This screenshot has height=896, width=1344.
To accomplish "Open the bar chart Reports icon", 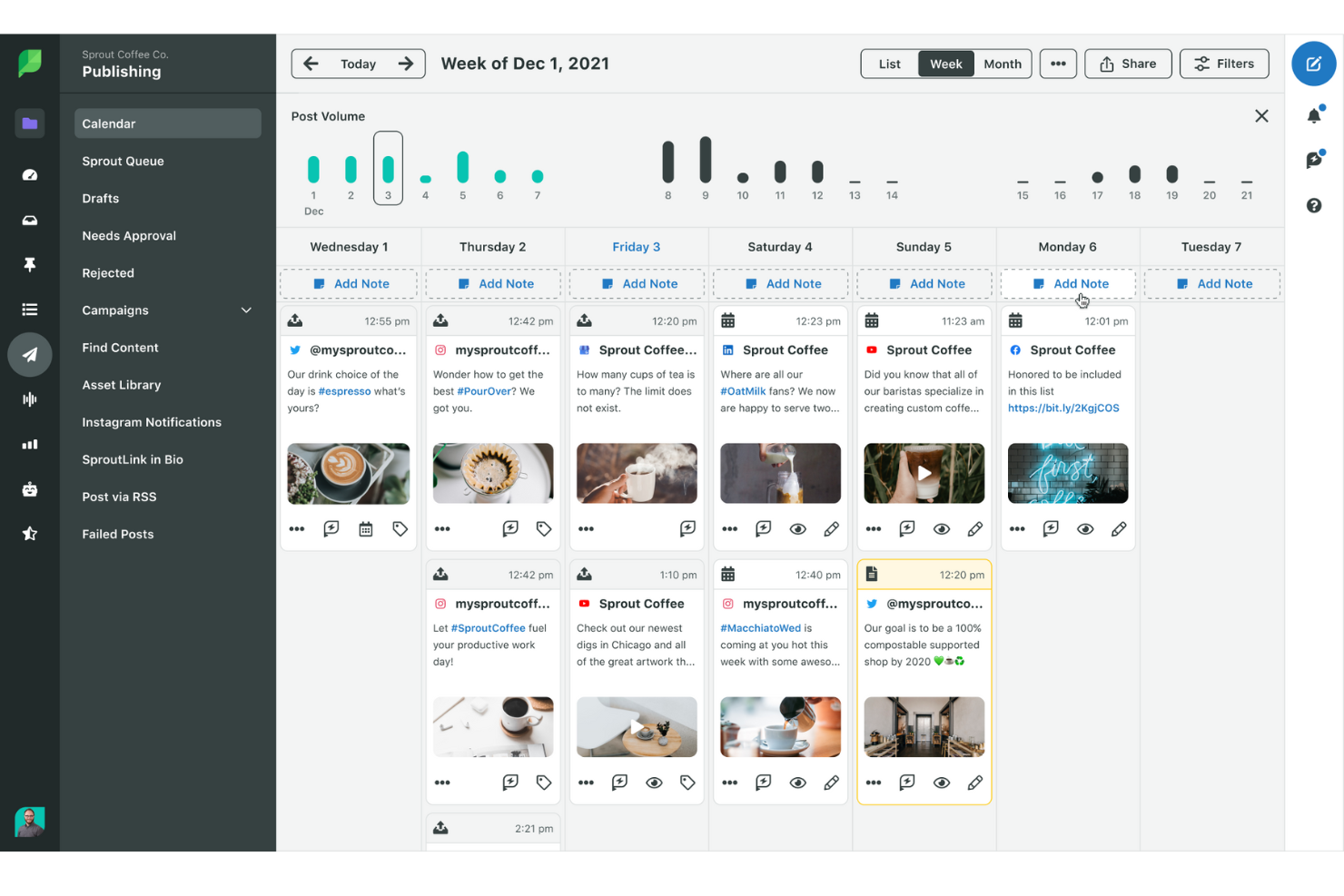I will pos(30,444).
